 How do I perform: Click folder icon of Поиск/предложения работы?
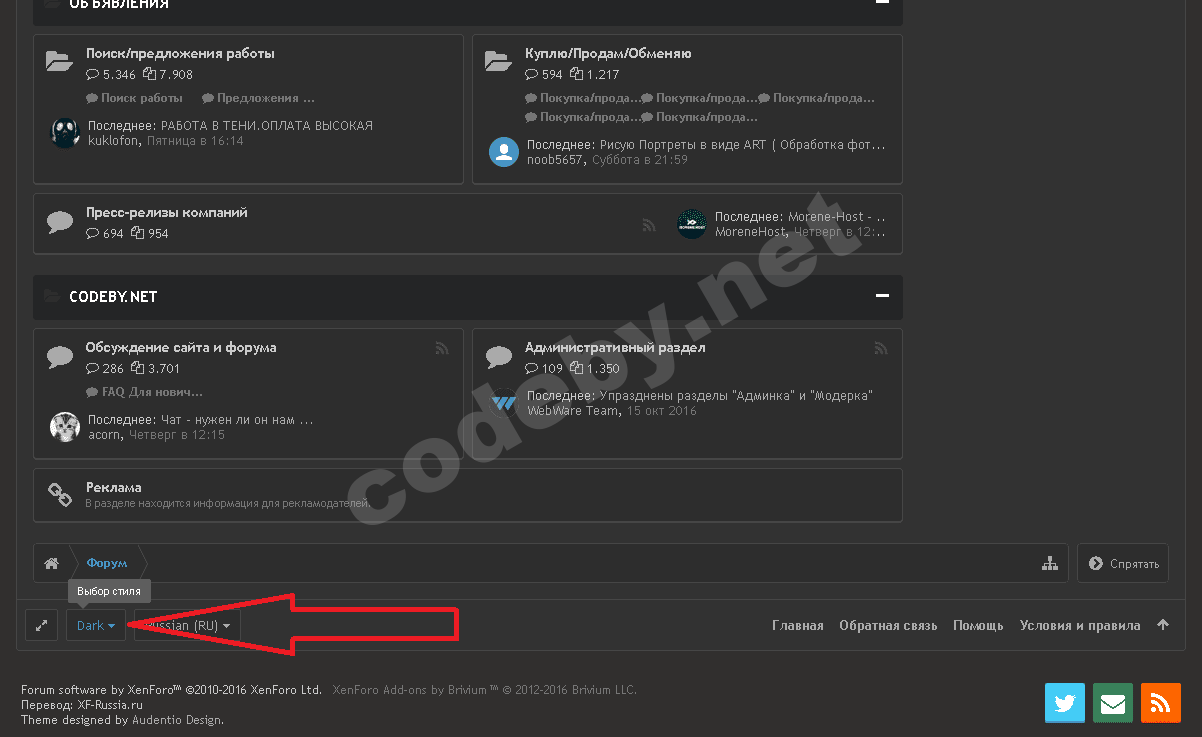coord(60,62)
